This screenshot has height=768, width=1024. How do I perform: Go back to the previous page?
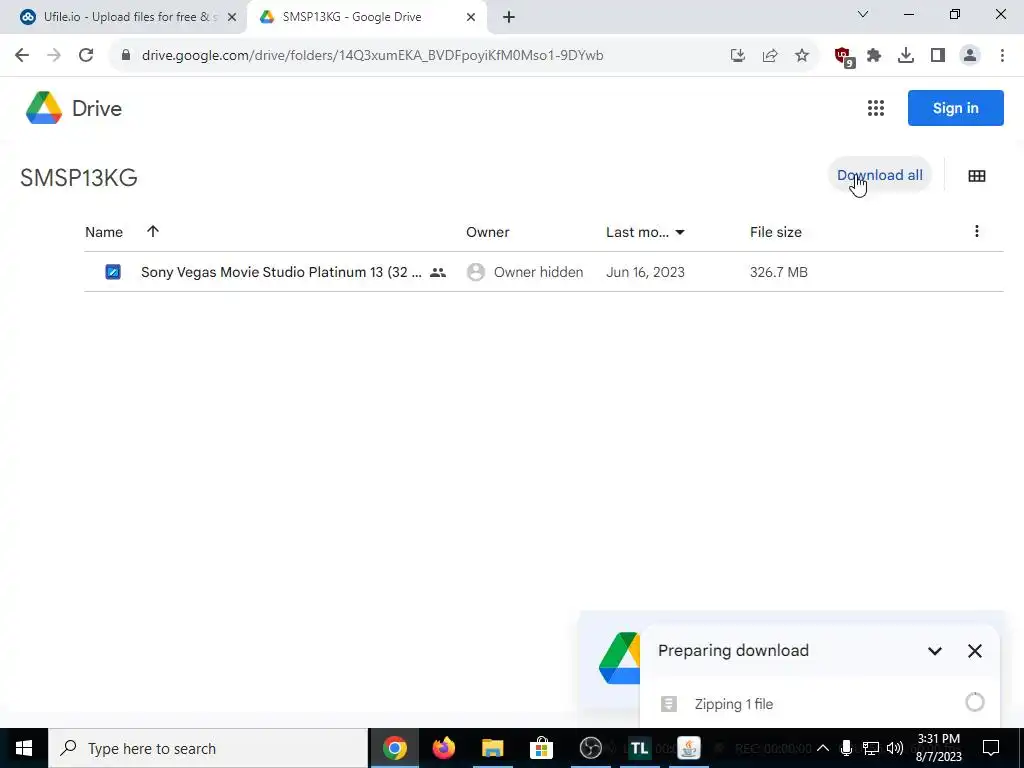point(22,56)
